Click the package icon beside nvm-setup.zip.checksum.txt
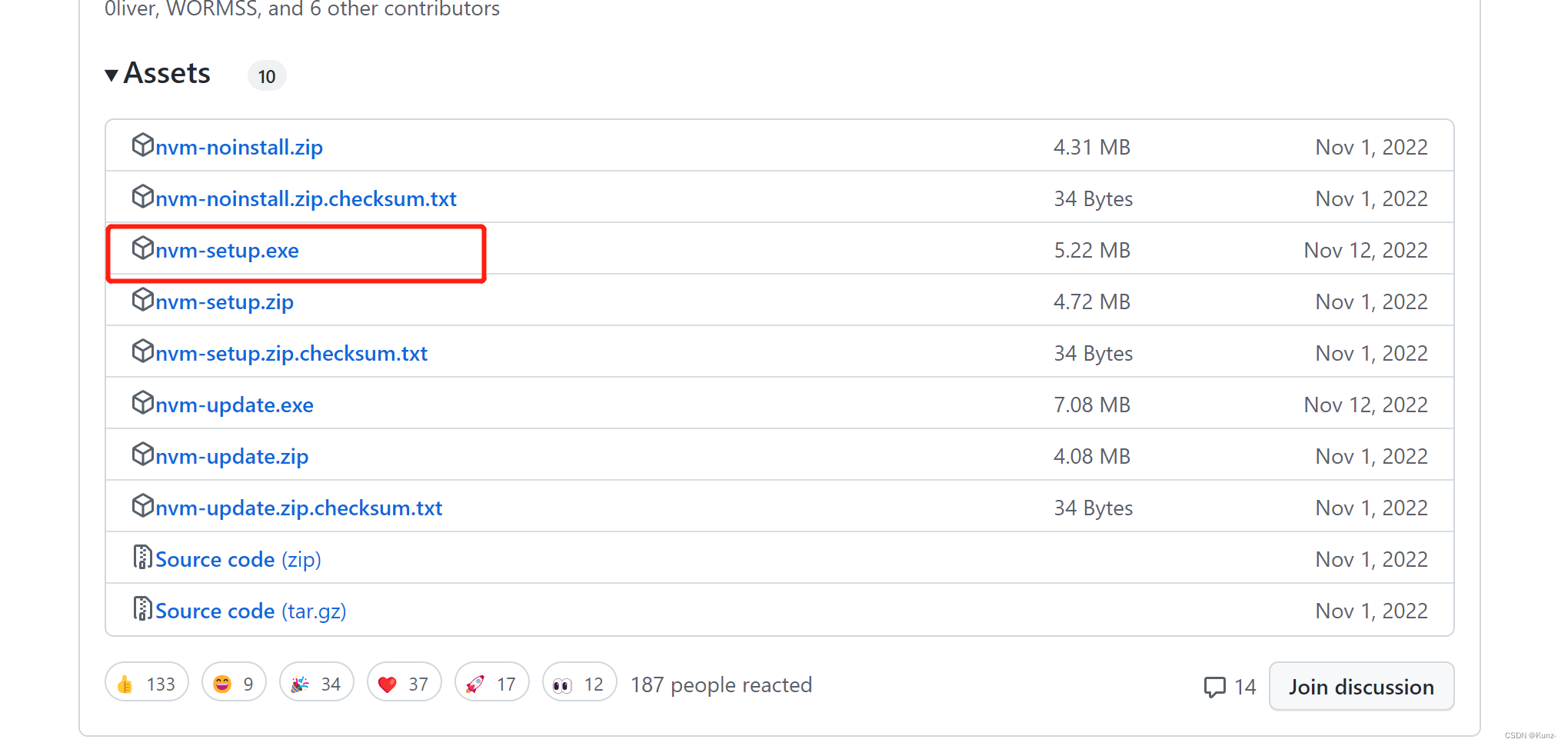 (x=143, y=351)
